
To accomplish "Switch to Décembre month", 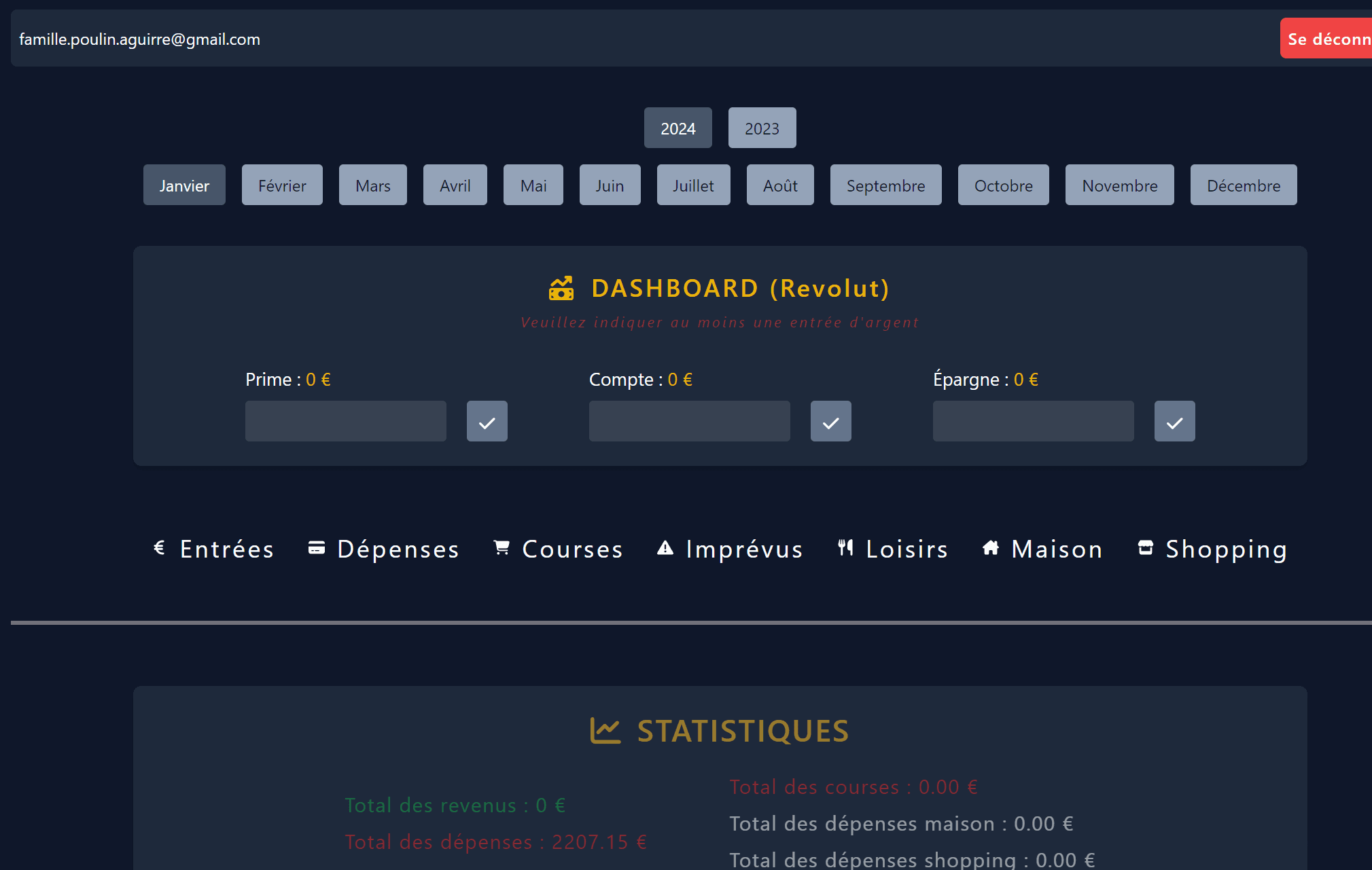I will [x=1244, y=185].
